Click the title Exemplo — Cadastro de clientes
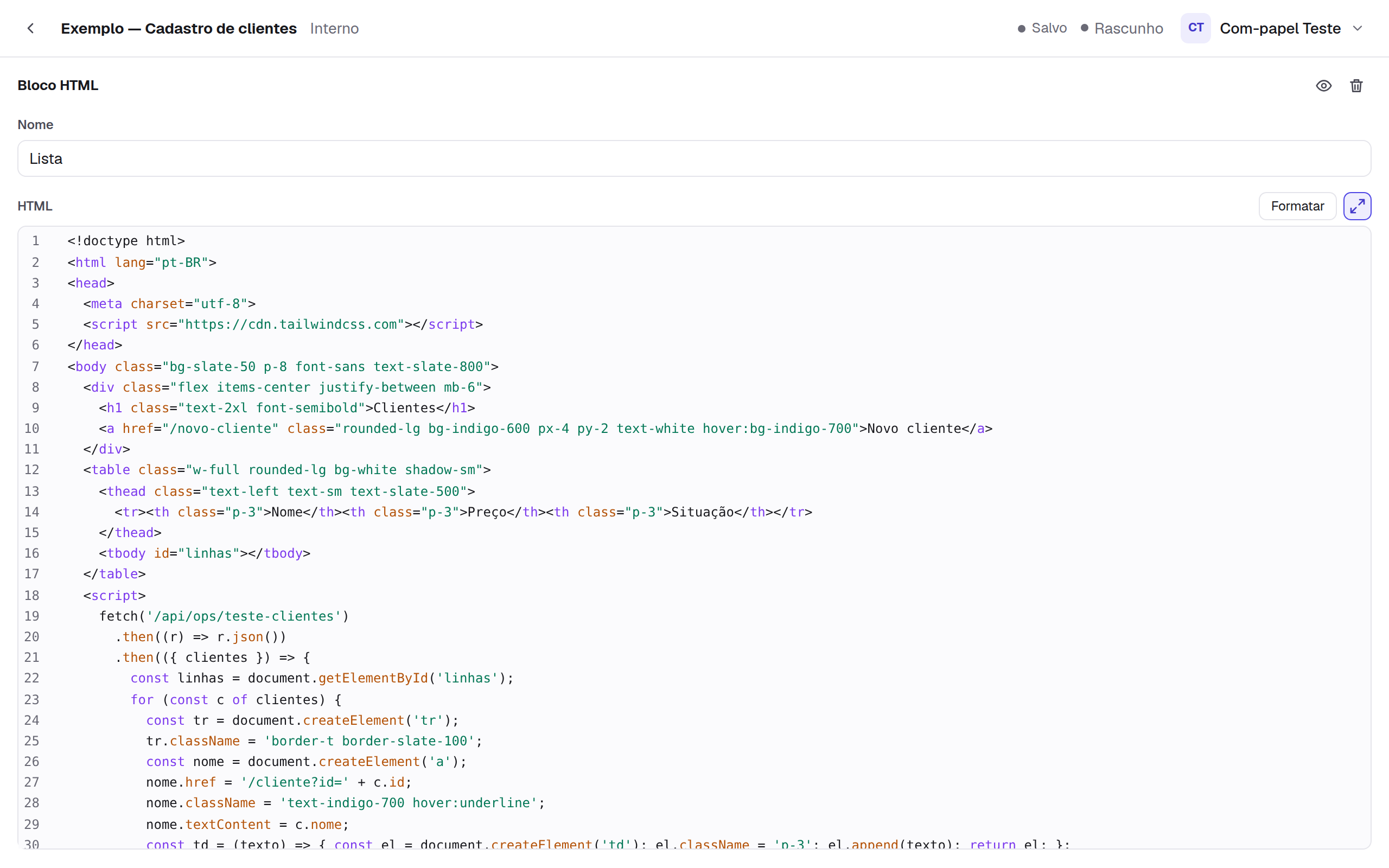The width and height of the screenshot is (1389, 868). [179, 28]
